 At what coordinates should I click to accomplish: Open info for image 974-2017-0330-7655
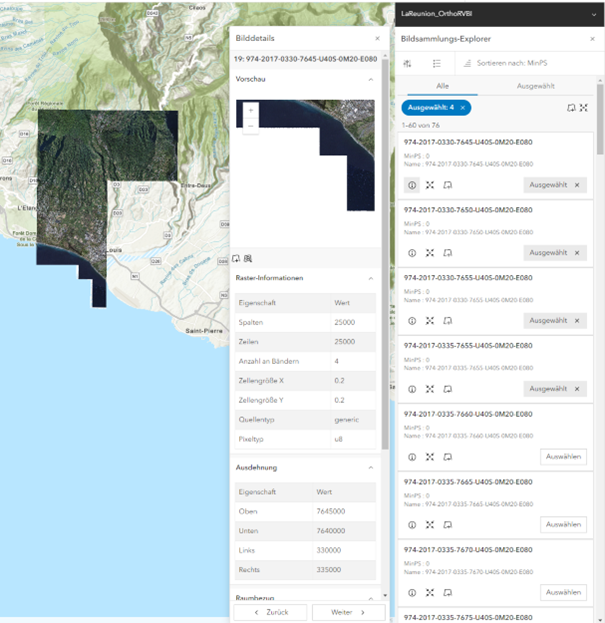tap(412, 321)
